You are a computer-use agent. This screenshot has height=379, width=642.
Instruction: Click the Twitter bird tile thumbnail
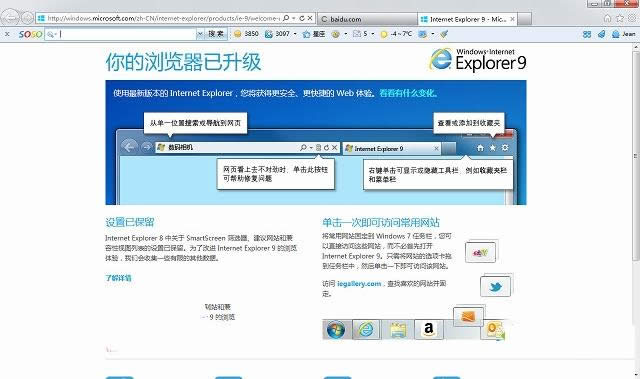point(495,286)
